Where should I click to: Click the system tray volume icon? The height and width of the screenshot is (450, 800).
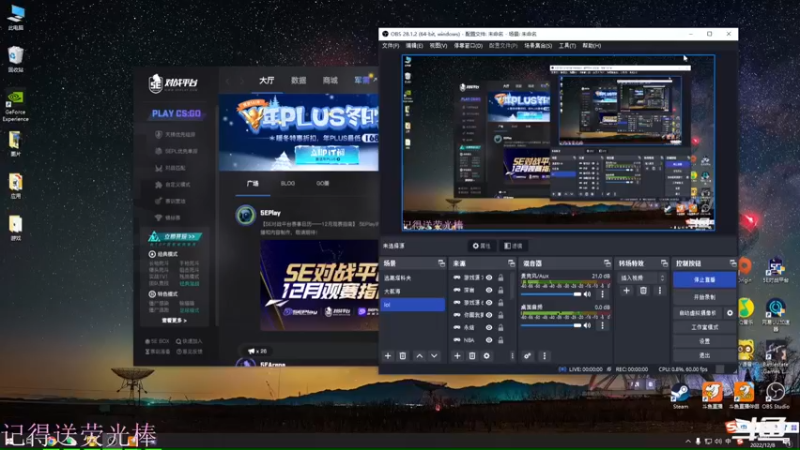click(718, 441)
